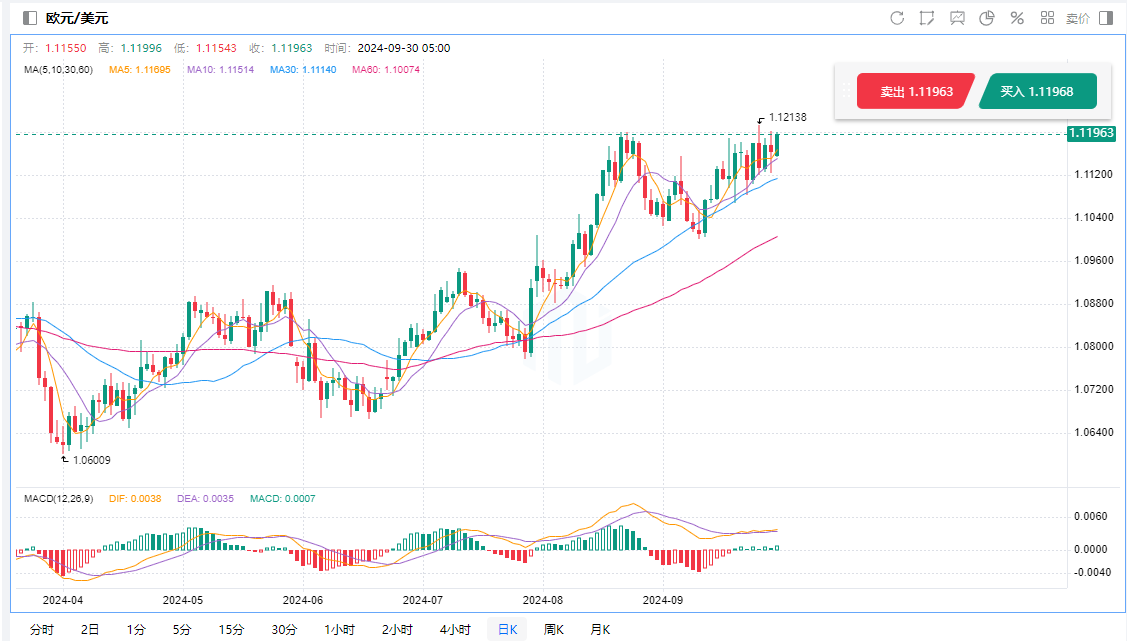The height and width of the screenshot is (641, 1127).
Task: Select the drawing tools icon
Action: (x=927, y=18)
